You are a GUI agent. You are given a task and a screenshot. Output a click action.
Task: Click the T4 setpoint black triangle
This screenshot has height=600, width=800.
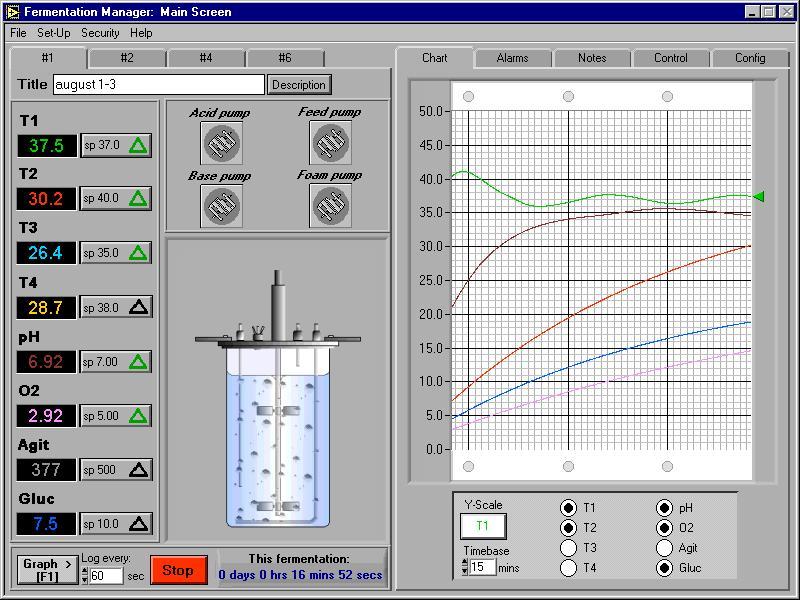tap(138, 308)
